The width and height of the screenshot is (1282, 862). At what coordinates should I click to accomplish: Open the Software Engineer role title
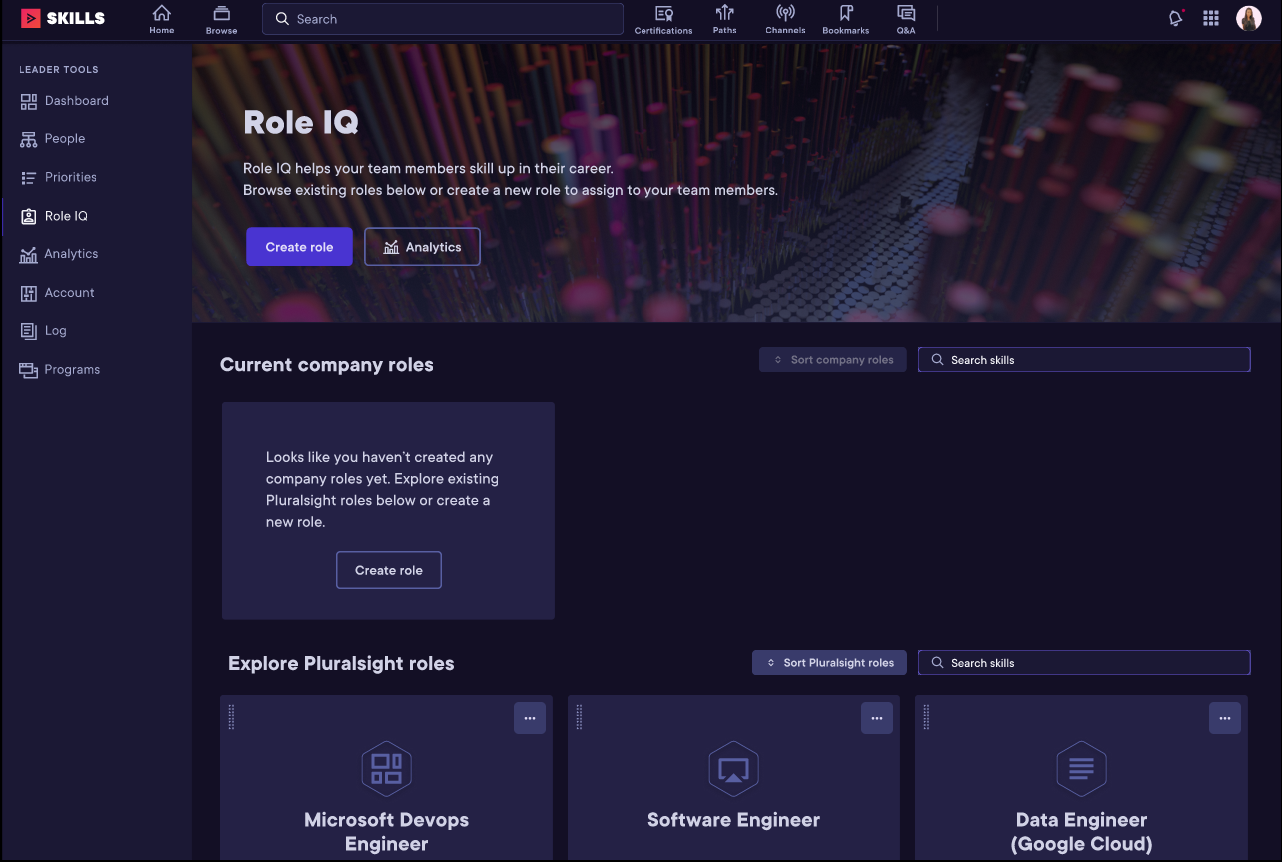tap(733, 820)
